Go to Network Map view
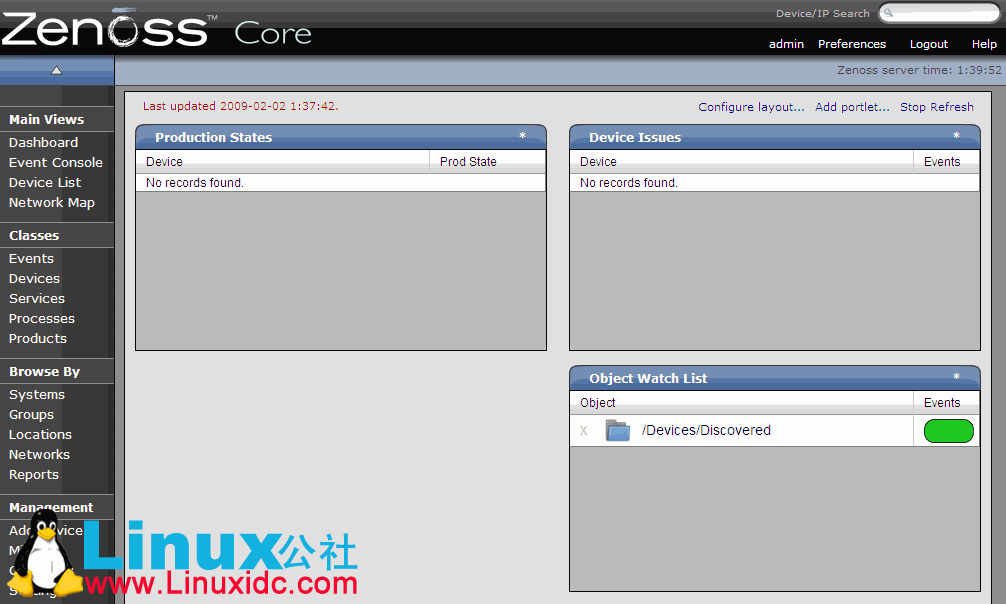 pos(52,202)
